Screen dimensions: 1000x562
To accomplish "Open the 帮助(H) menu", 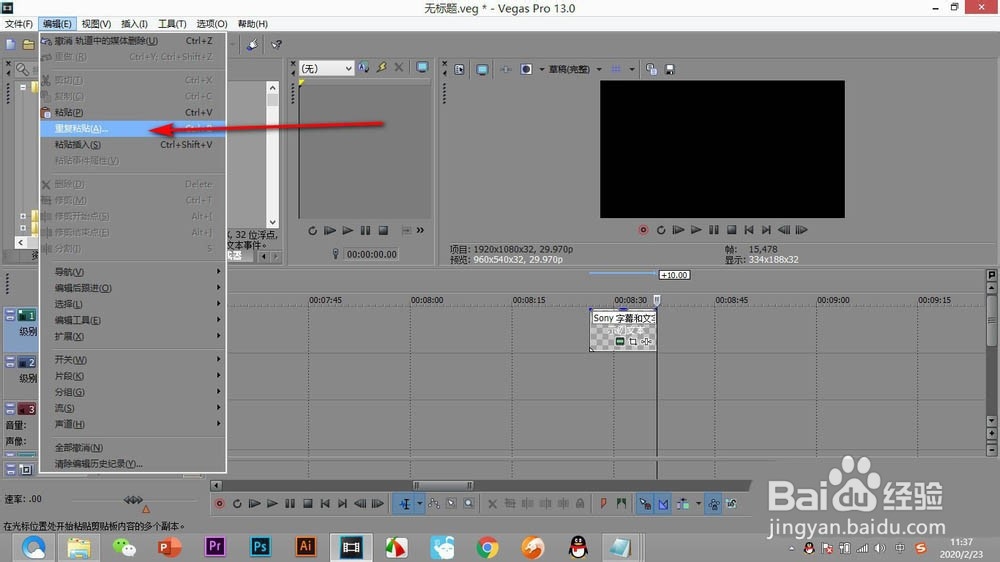I will [x=253, y=24].
